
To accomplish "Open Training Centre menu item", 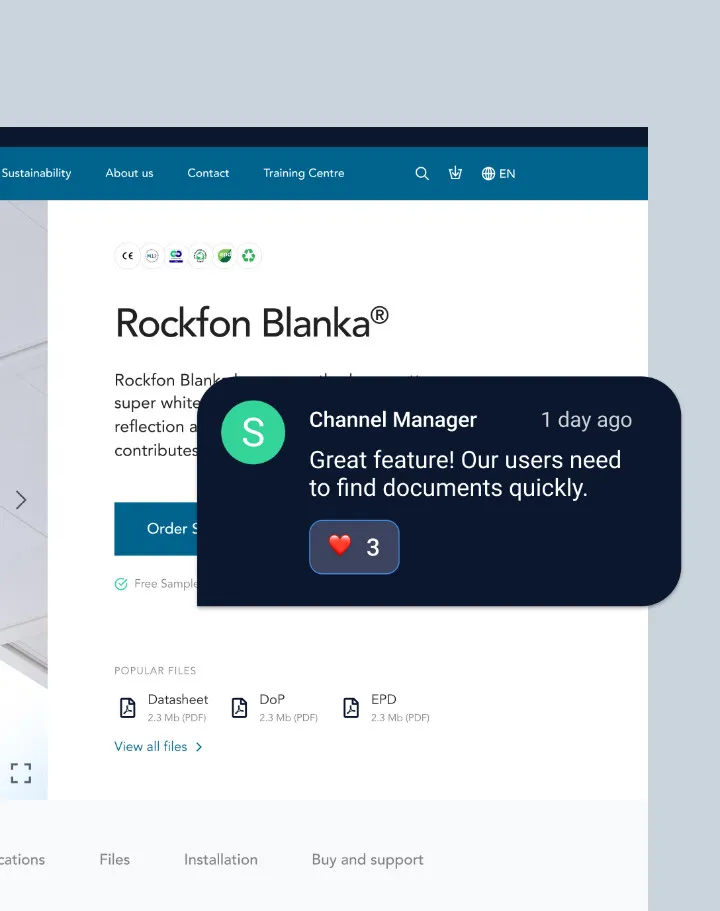I will pyautogui.click(x=304, y=173).
